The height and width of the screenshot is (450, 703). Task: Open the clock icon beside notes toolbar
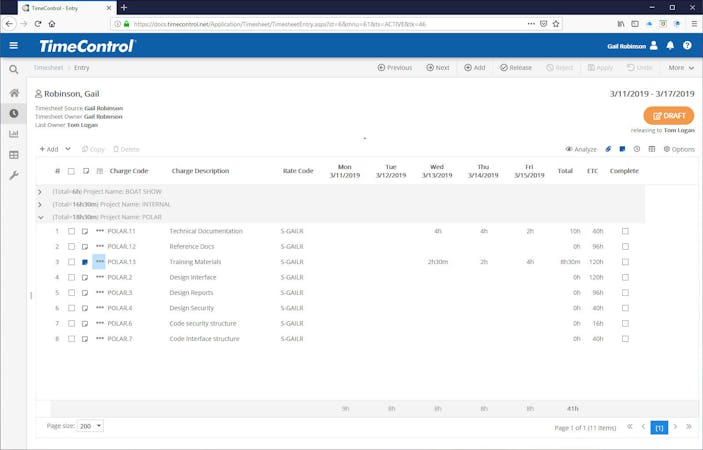click(x=637, y=149)
